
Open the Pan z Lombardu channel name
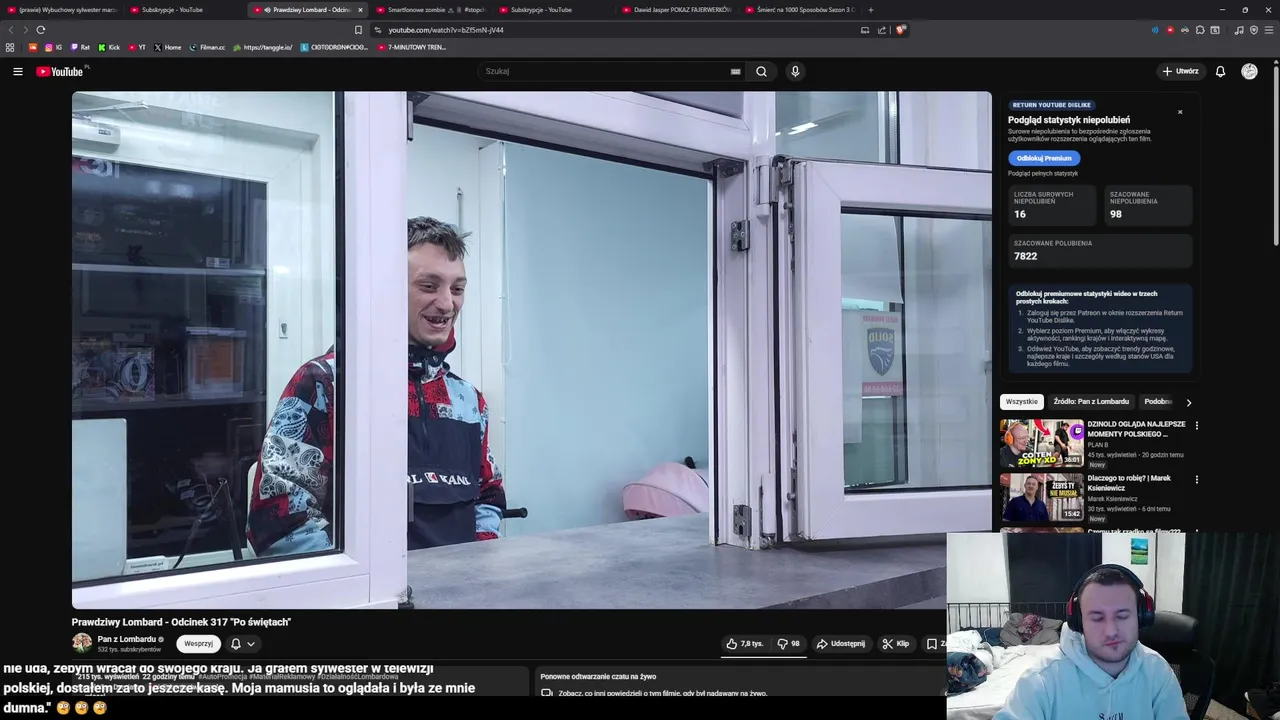(x=127, y=639)
